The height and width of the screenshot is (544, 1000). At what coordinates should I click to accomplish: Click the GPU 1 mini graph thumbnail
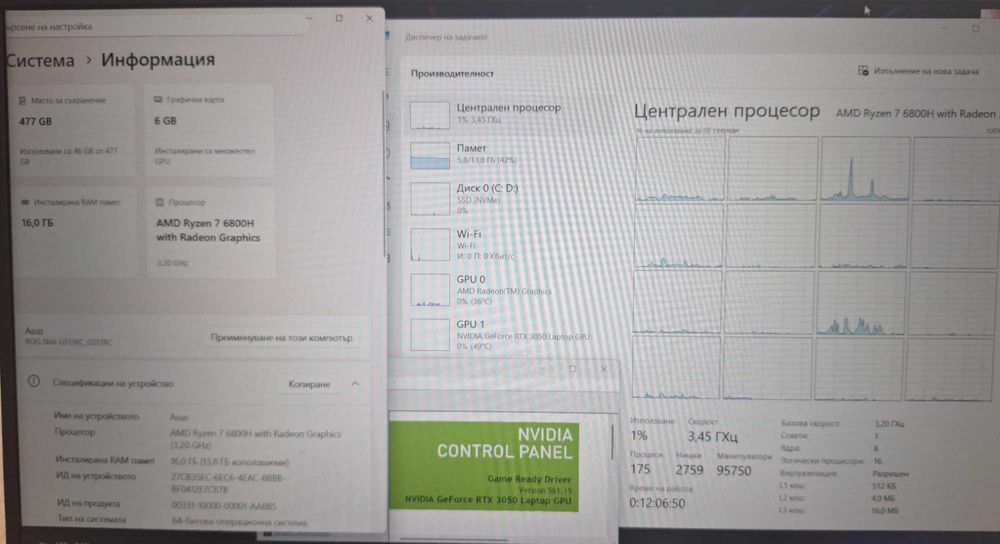(429, 335)
